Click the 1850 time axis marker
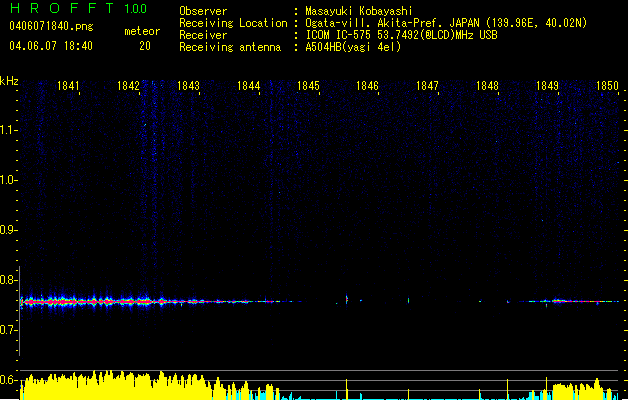The image size is (629, 400). click(x=607, y=86)
